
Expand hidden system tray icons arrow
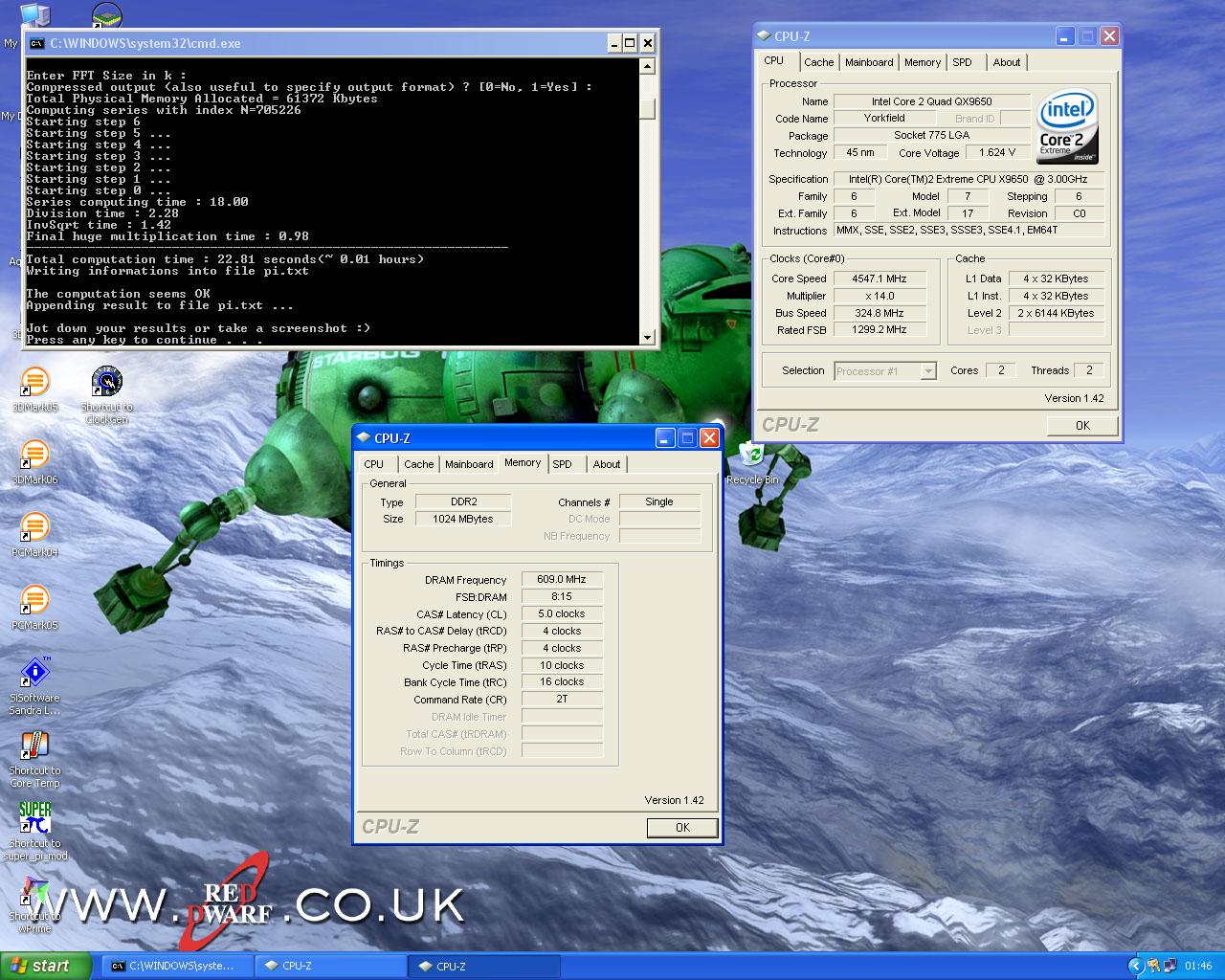(x=1136, y=966)
